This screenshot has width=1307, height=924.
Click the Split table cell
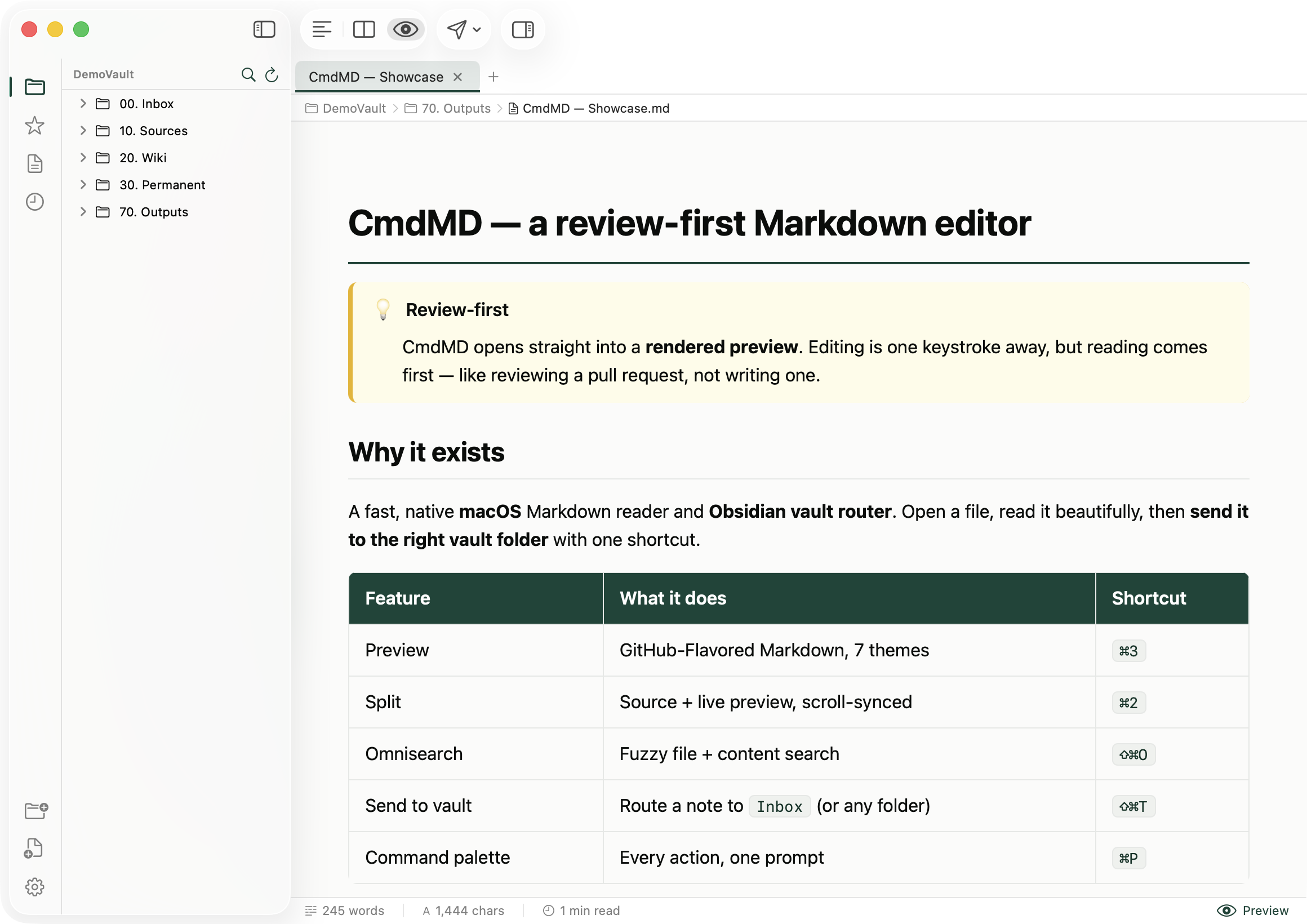click(x=476, y=702)
